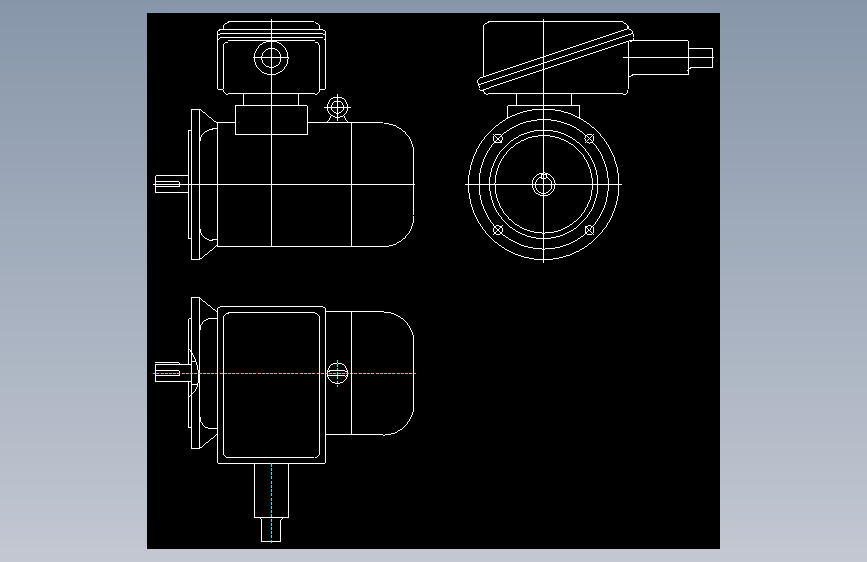Image resolution: width=867 pixels, height=562 pixels.
Task: Select the slanted terminal box lid above the circular flange view
Action: coord(556,60)
